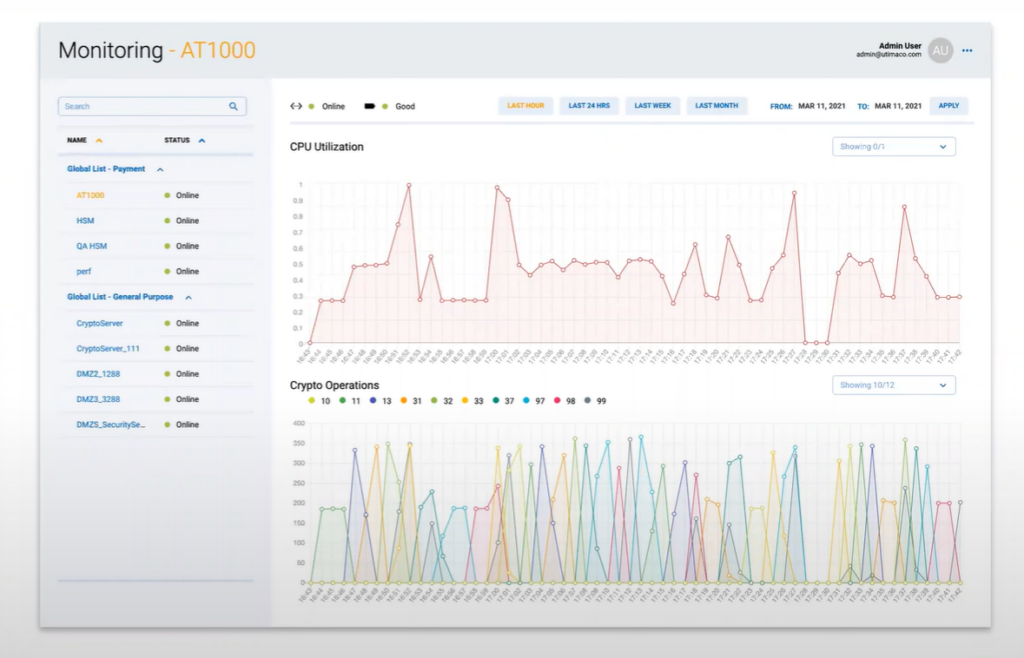
Task: Click the battery icon next to Good
Action: click(370, 106)
